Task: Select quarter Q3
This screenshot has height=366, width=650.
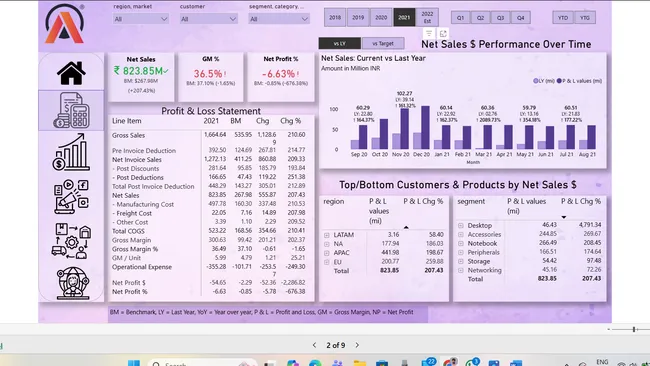Action: (500, 18)
